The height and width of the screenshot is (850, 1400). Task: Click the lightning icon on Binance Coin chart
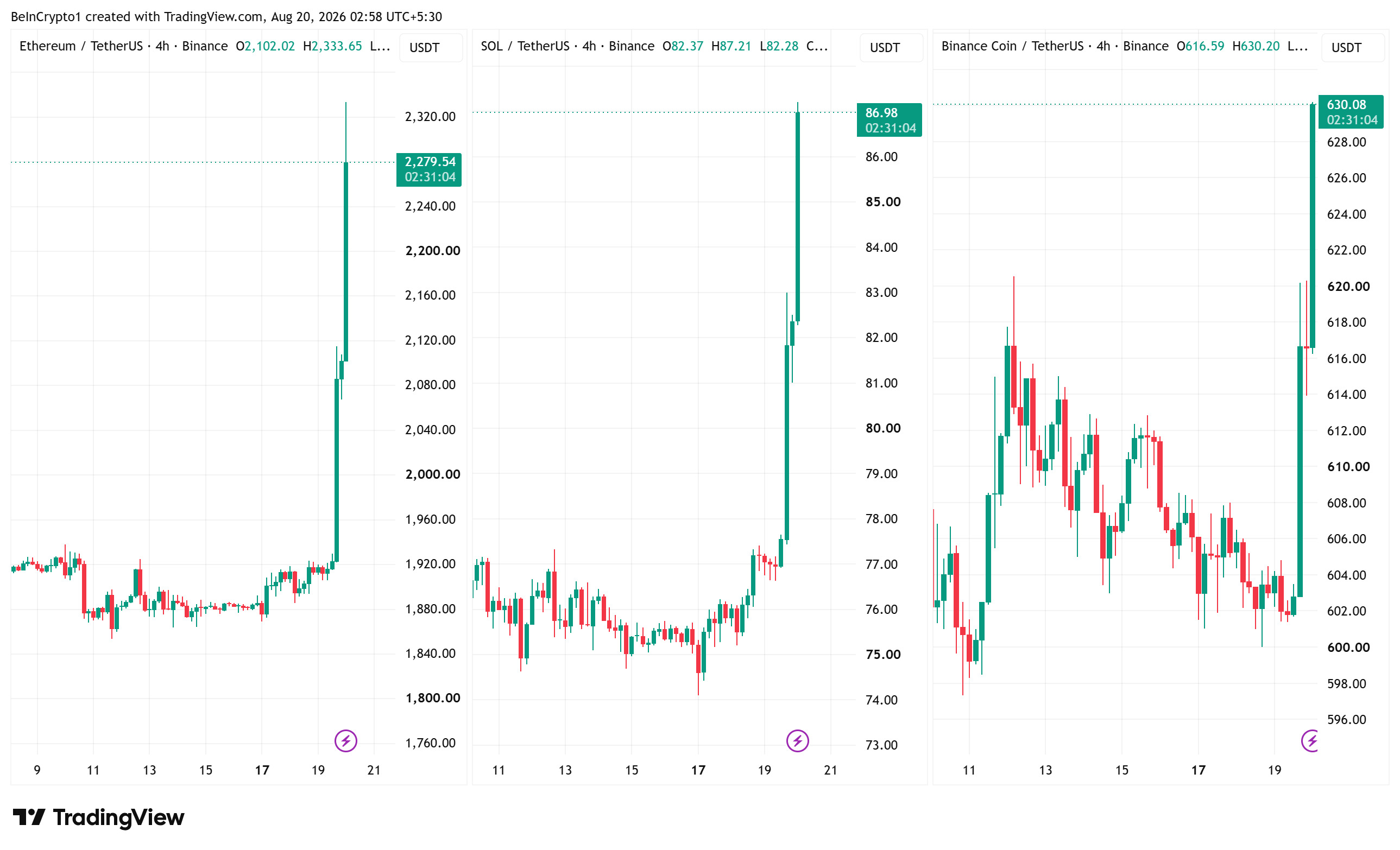point(1310,740)
